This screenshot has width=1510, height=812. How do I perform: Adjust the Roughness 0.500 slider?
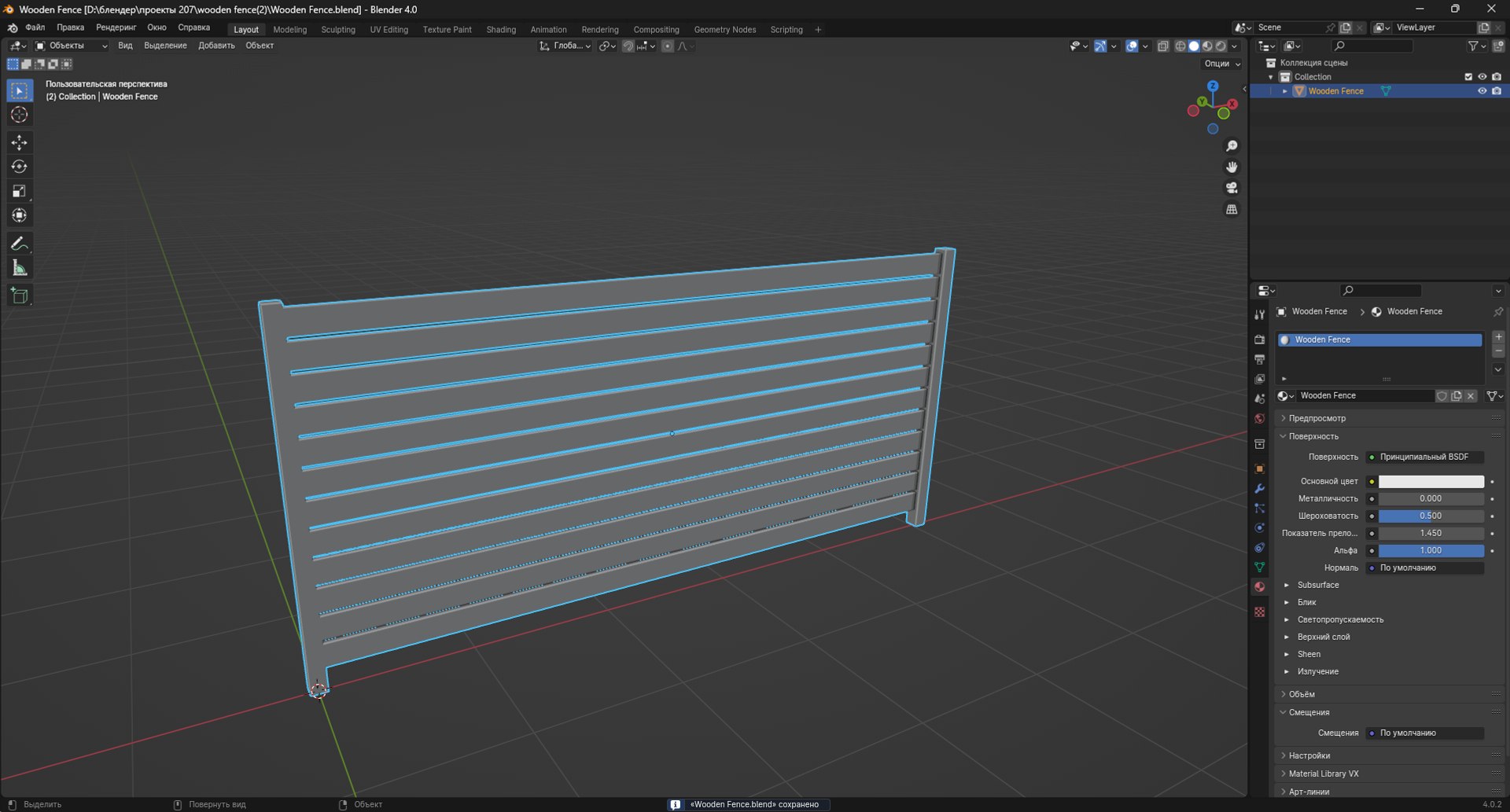[1431, 516]
